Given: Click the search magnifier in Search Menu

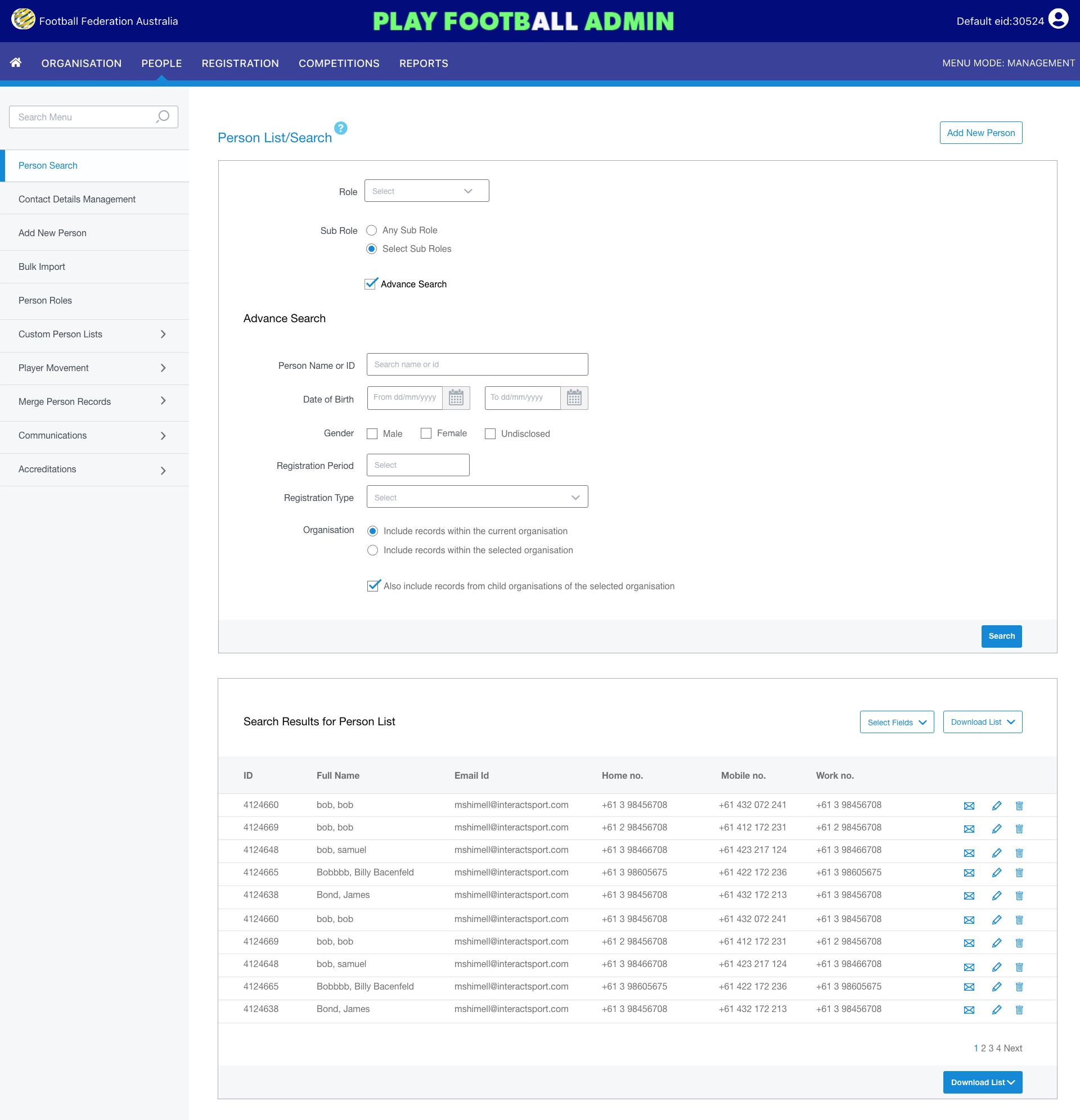Looking at the screenshot, I should (163, 116).
